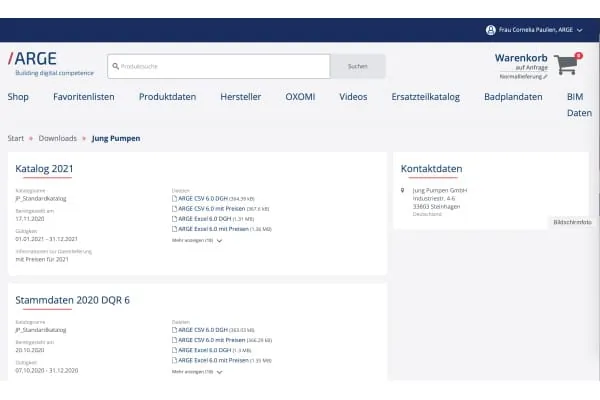Image resolution: width=600 pixels, height=400 pixels.
Task: Navigate to the Downloads breadcrumb
Action: point(57,138)
